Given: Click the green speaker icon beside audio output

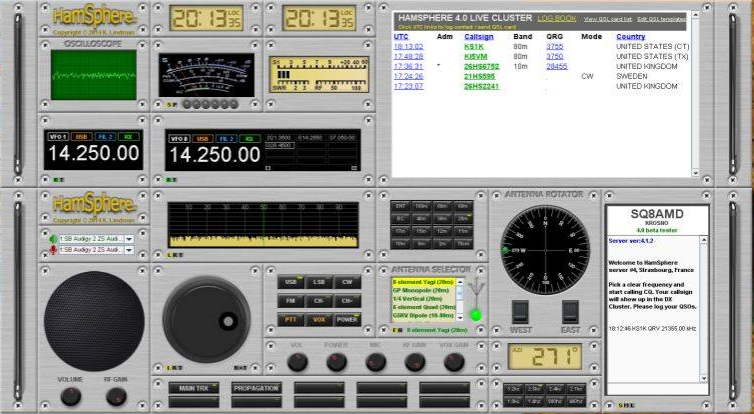Looking at the screenshot, I should (53, 239).
